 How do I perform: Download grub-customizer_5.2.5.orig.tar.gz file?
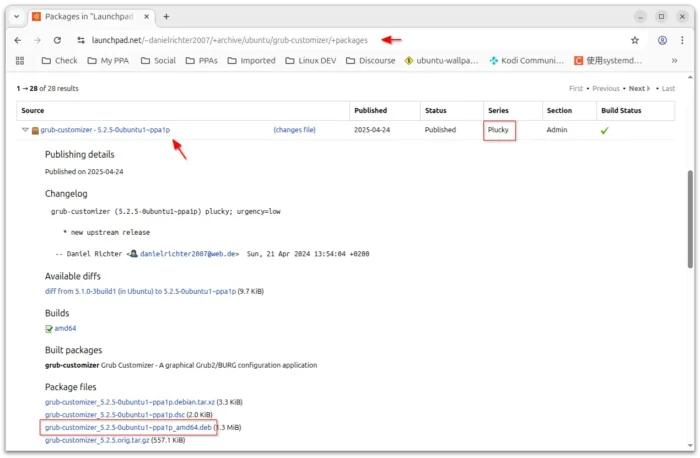(97, 440)
